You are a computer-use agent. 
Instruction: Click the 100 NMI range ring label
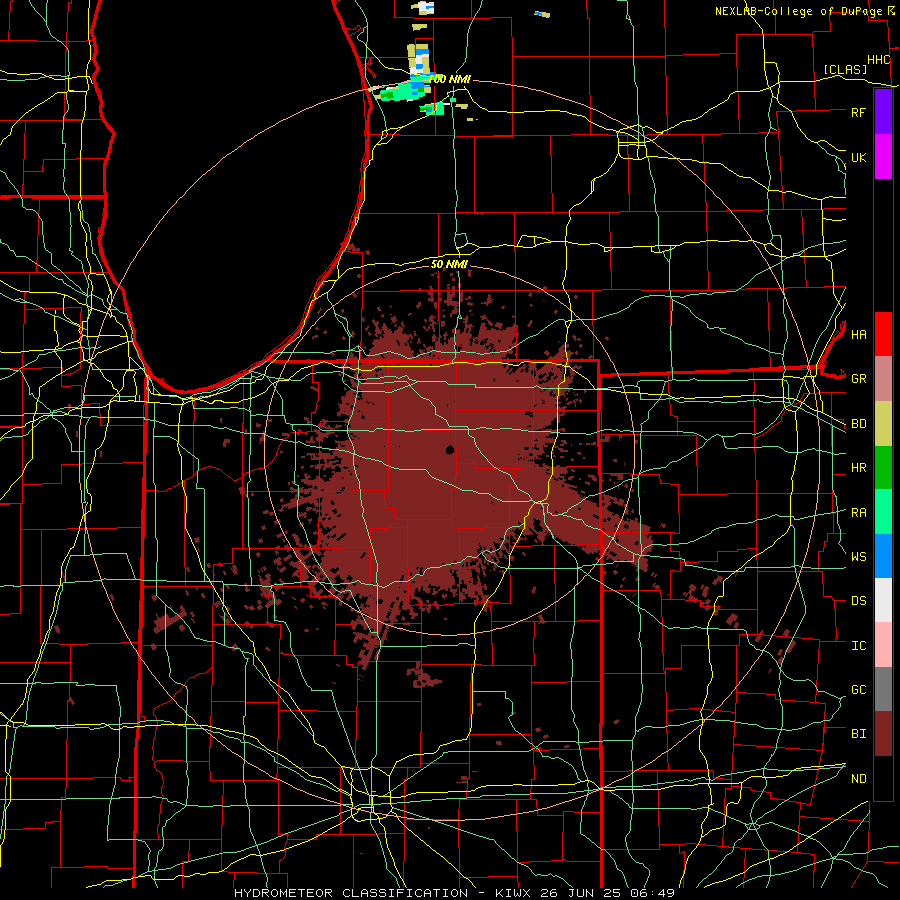pos(449,79)
